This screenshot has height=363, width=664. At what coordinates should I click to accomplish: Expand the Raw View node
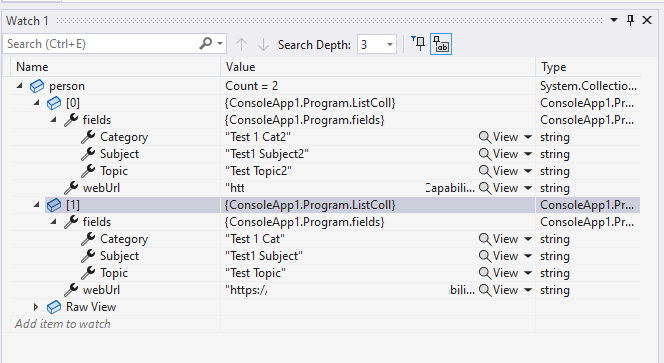coord(36,307)
